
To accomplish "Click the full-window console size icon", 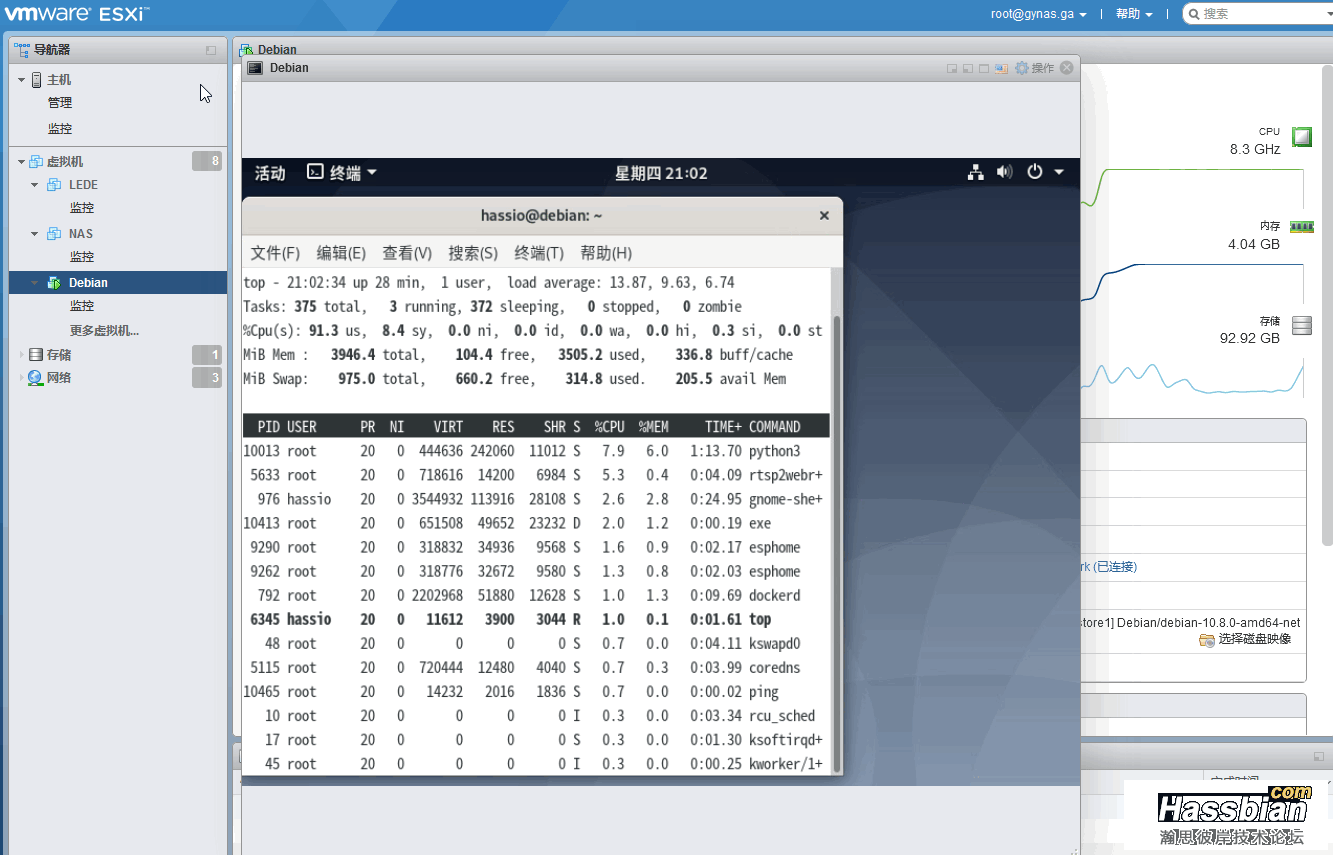I will [x=984, y=68].
